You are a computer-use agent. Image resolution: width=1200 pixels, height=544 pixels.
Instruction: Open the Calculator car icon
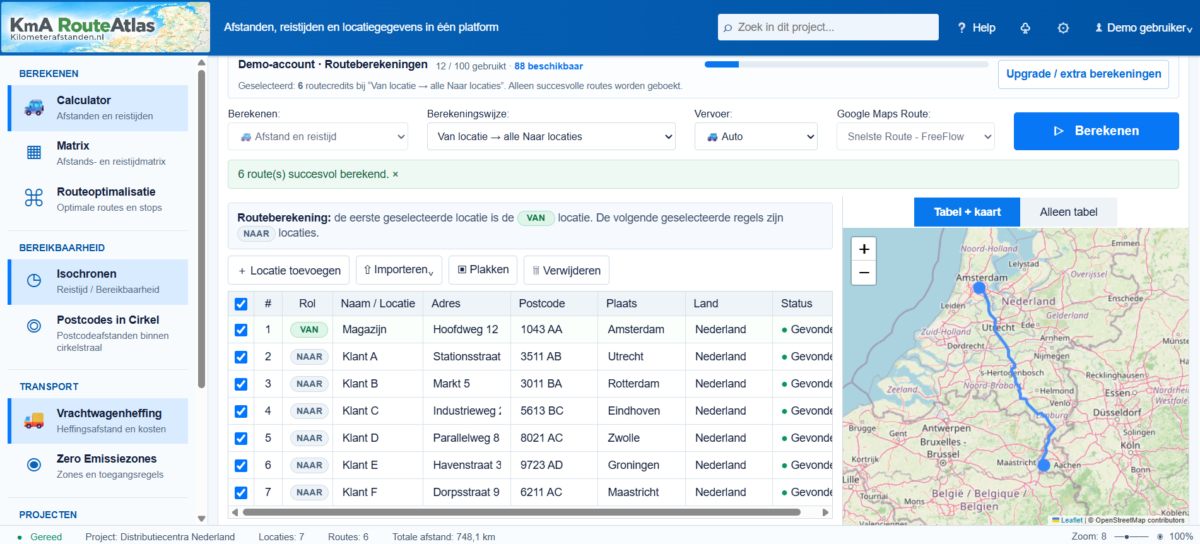click(34, 108)
